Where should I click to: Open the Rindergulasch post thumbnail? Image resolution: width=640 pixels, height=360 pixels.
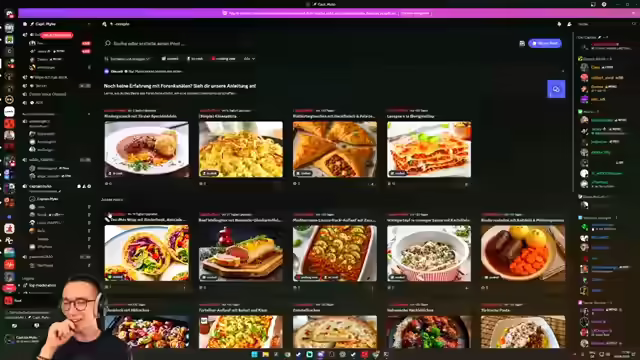click(147, 149)
